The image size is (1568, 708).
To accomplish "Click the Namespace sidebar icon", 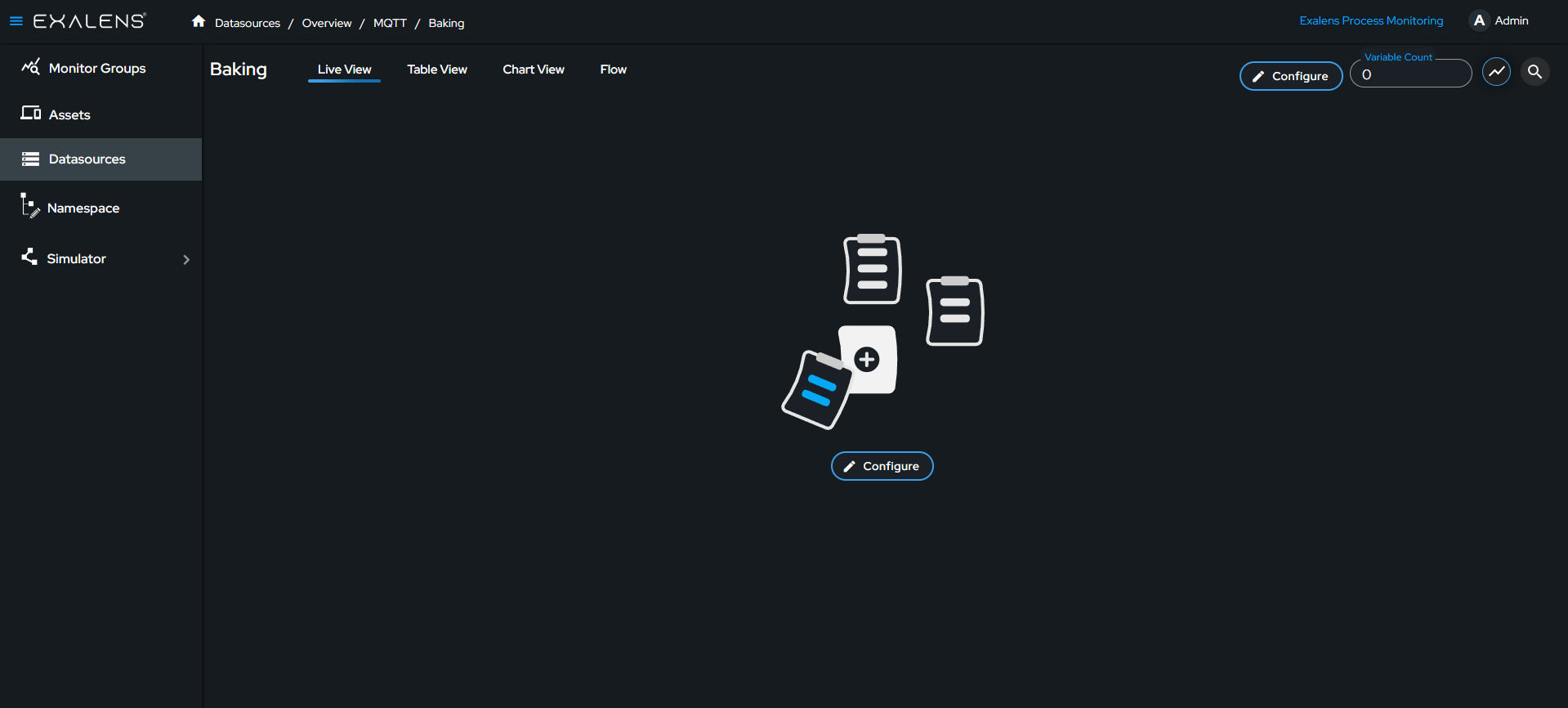I will (x=30, y=205).
